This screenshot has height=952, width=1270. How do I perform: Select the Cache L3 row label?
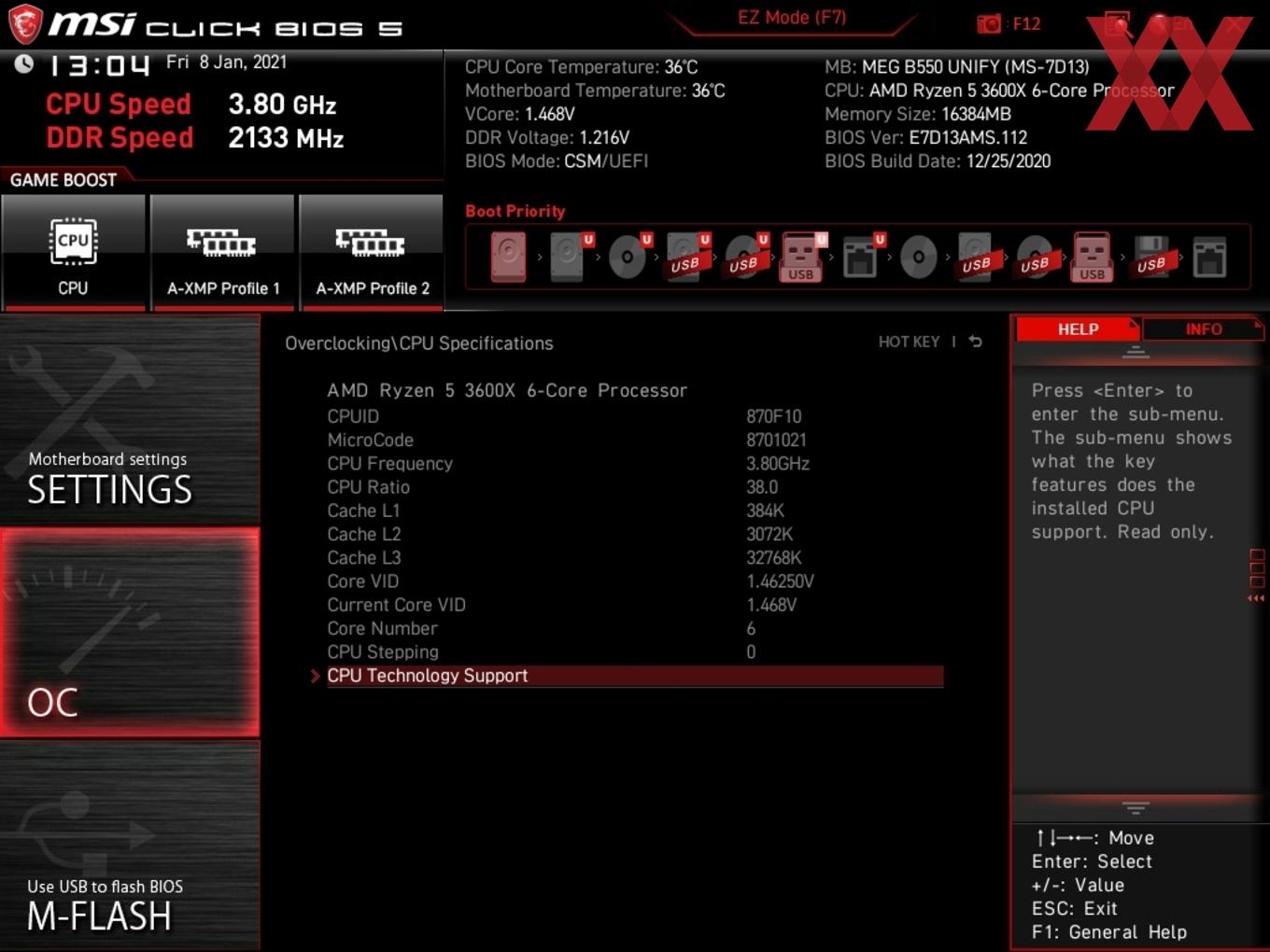tap(364, 557)
